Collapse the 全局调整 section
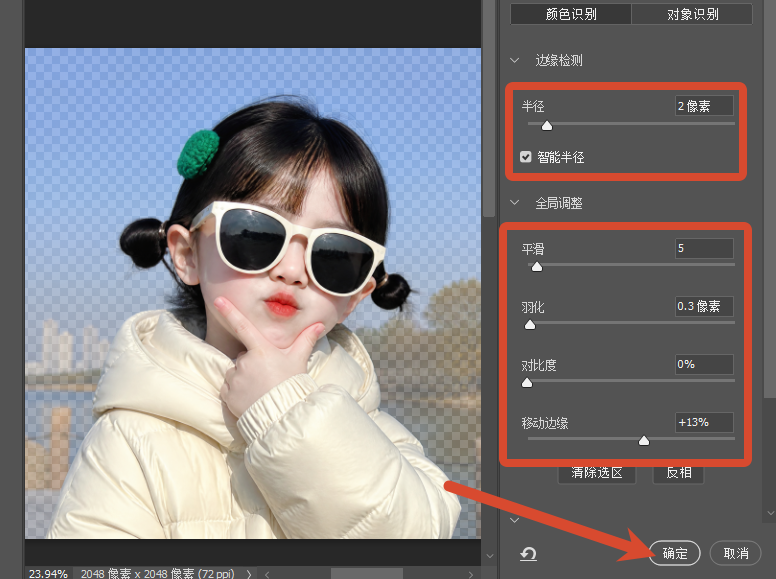776x579 pixels. [x=515, y=202]
